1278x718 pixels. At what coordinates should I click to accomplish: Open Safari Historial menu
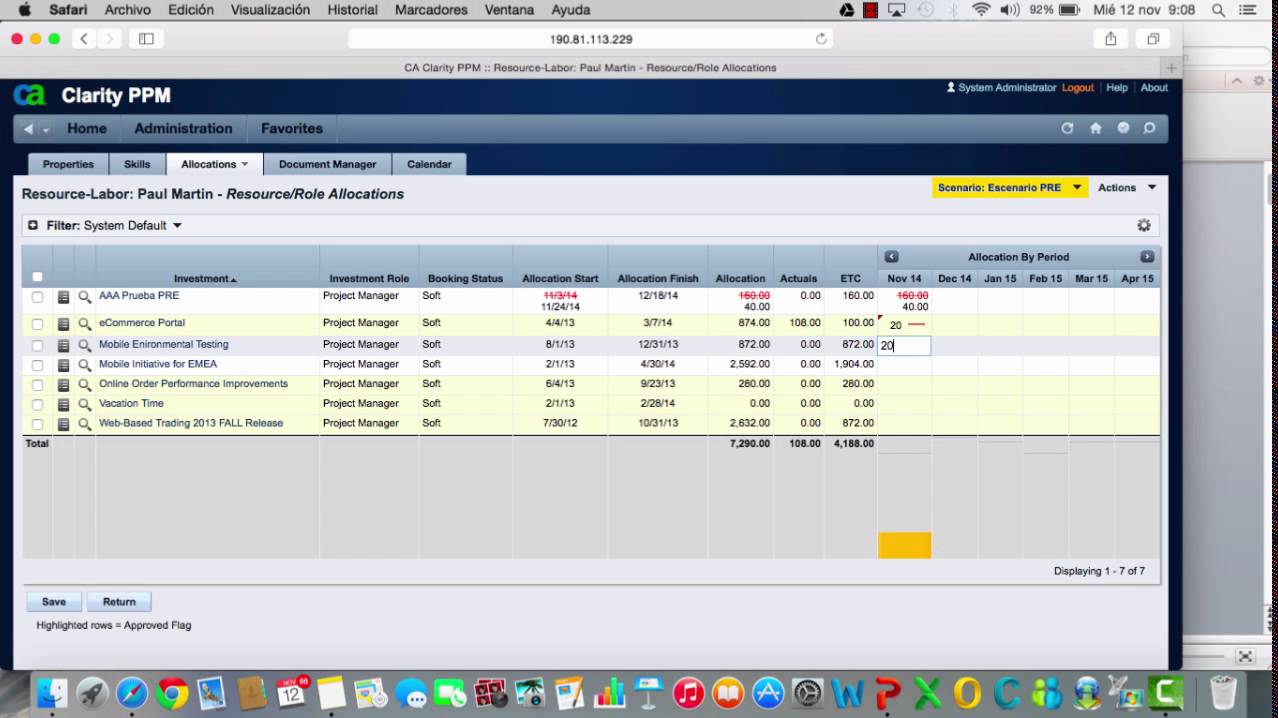(352, 10)
